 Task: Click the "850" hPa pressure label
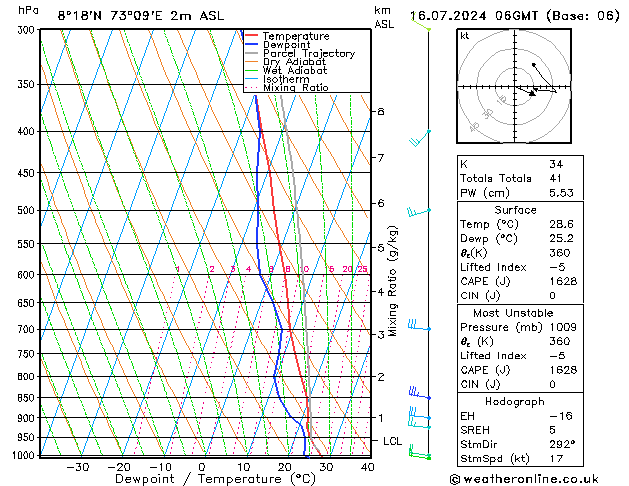pyautogui.click(x=26, y=398)
